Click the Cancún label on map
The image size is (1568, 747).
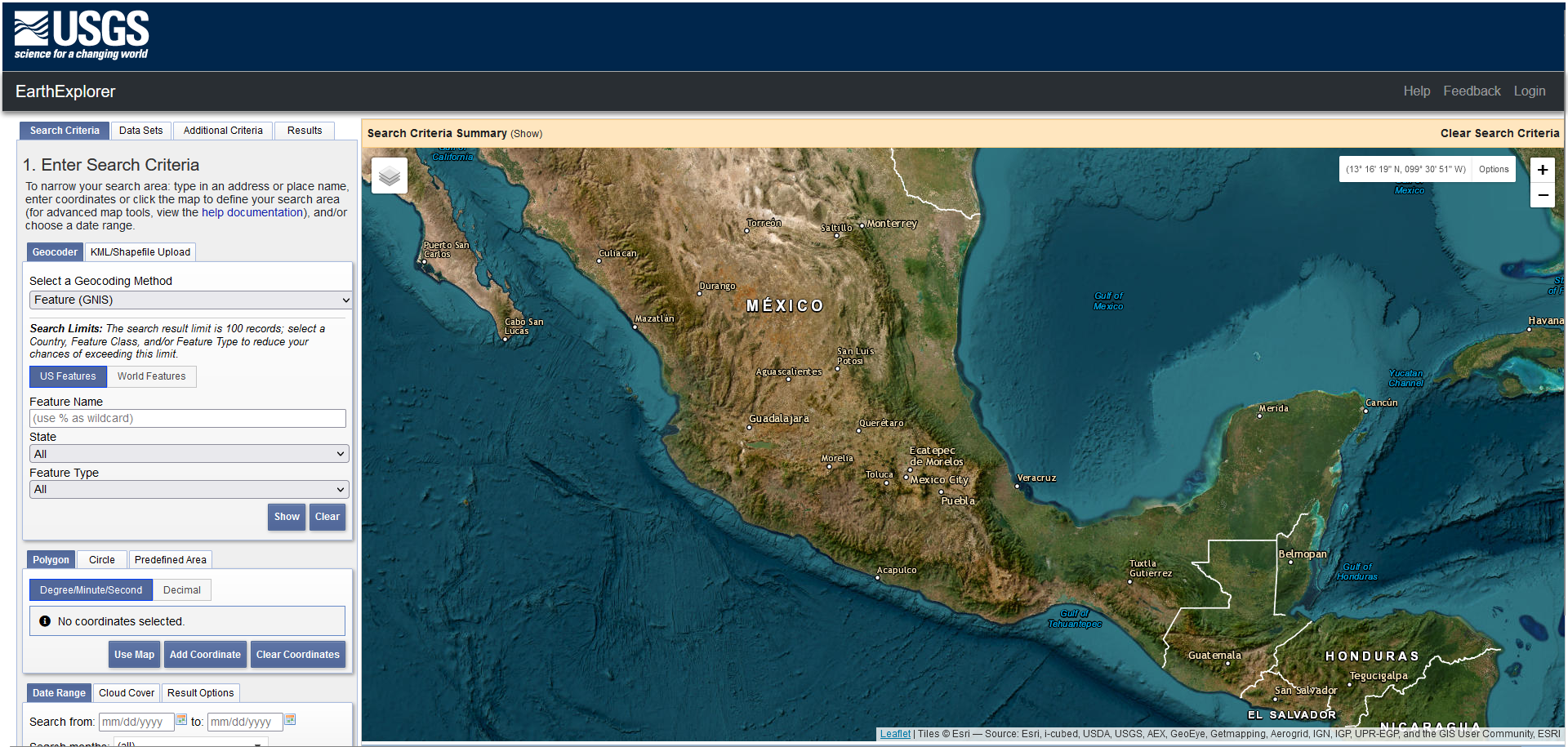(x=1382, y=402)
